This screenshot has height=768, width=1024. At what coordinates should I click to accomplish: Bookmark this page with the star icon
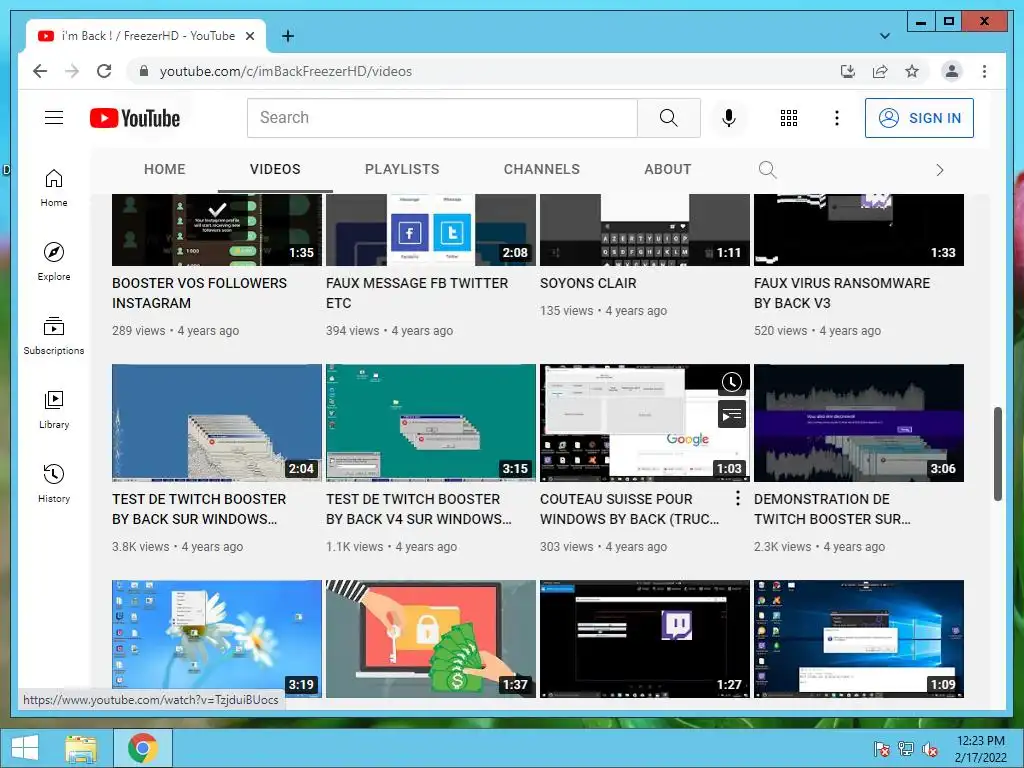912,71
